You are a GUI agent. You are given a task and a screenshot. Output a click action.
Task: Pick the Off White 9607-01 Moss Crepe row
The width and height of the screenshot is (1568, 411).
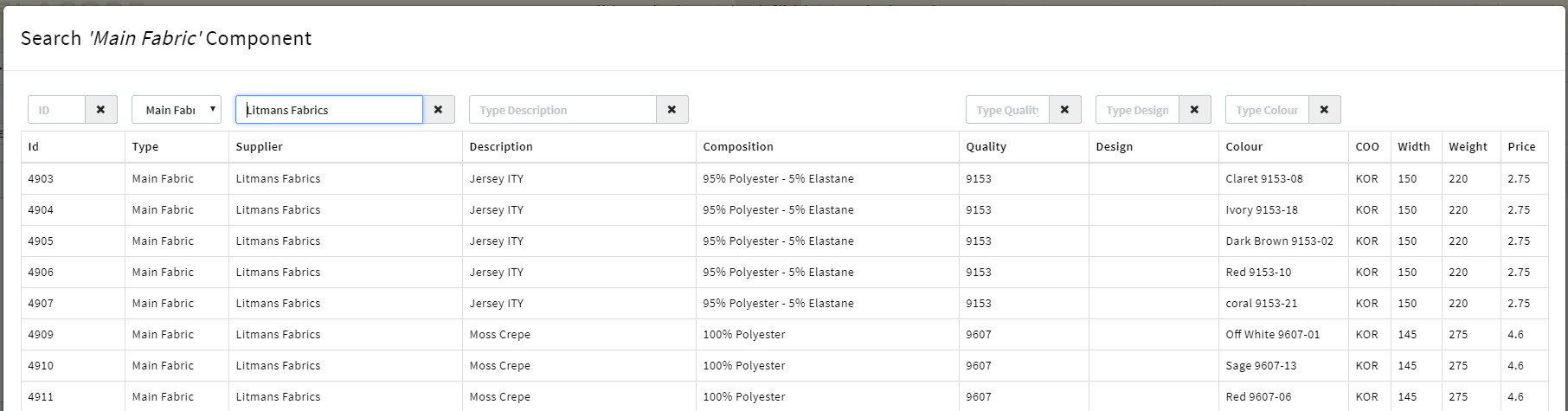(1272, 335)
